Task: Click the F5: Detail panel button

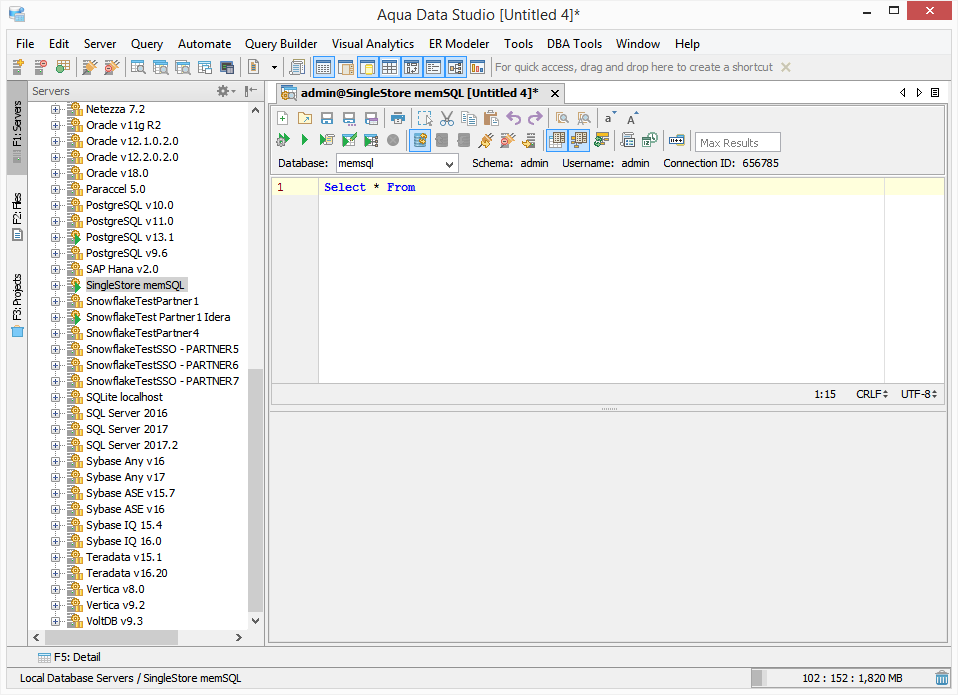Action: tap(69, 658)
